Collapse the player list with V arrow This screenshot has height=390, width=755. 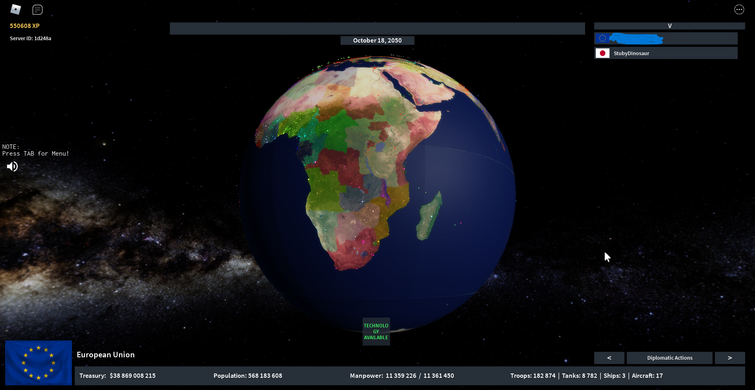pos(669,26)
